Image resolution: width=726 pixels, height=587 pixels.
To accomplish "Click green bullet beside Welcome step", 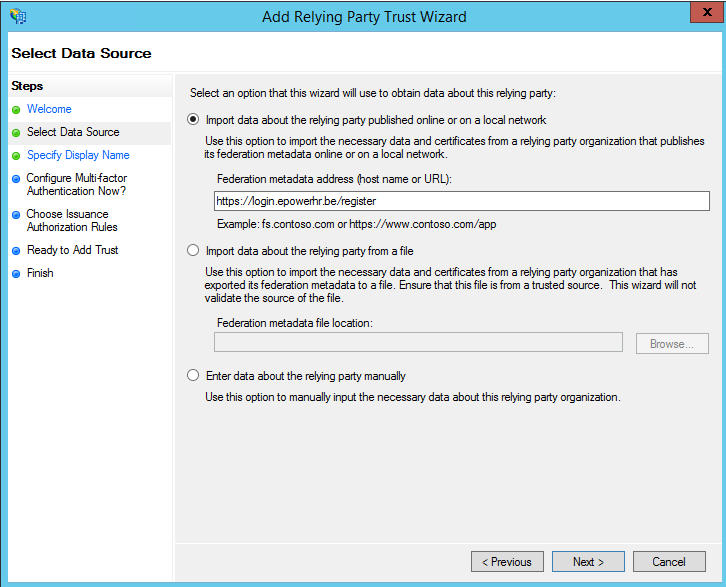I will click(x=16, y=110).
